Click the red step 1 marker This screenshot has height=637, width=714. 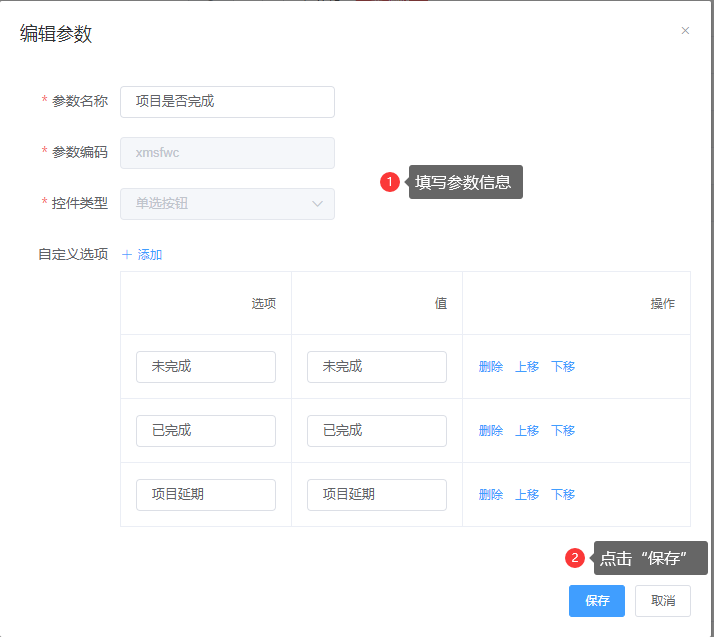click(390, 182)
